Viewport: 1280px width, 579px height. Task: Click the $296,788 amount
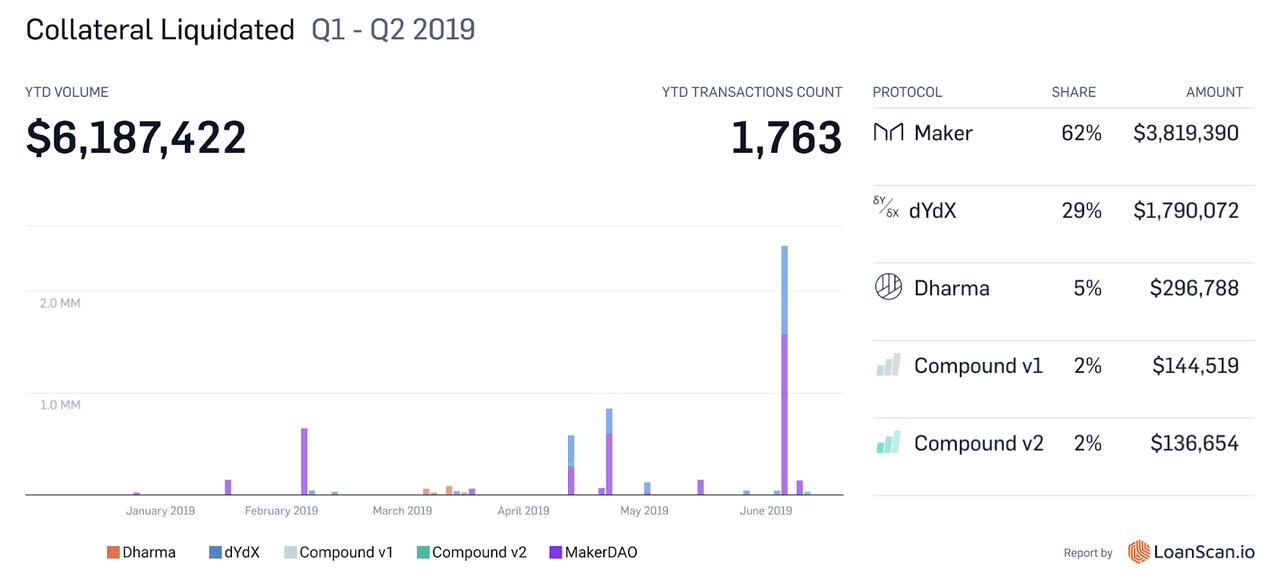pos(1194,288)
